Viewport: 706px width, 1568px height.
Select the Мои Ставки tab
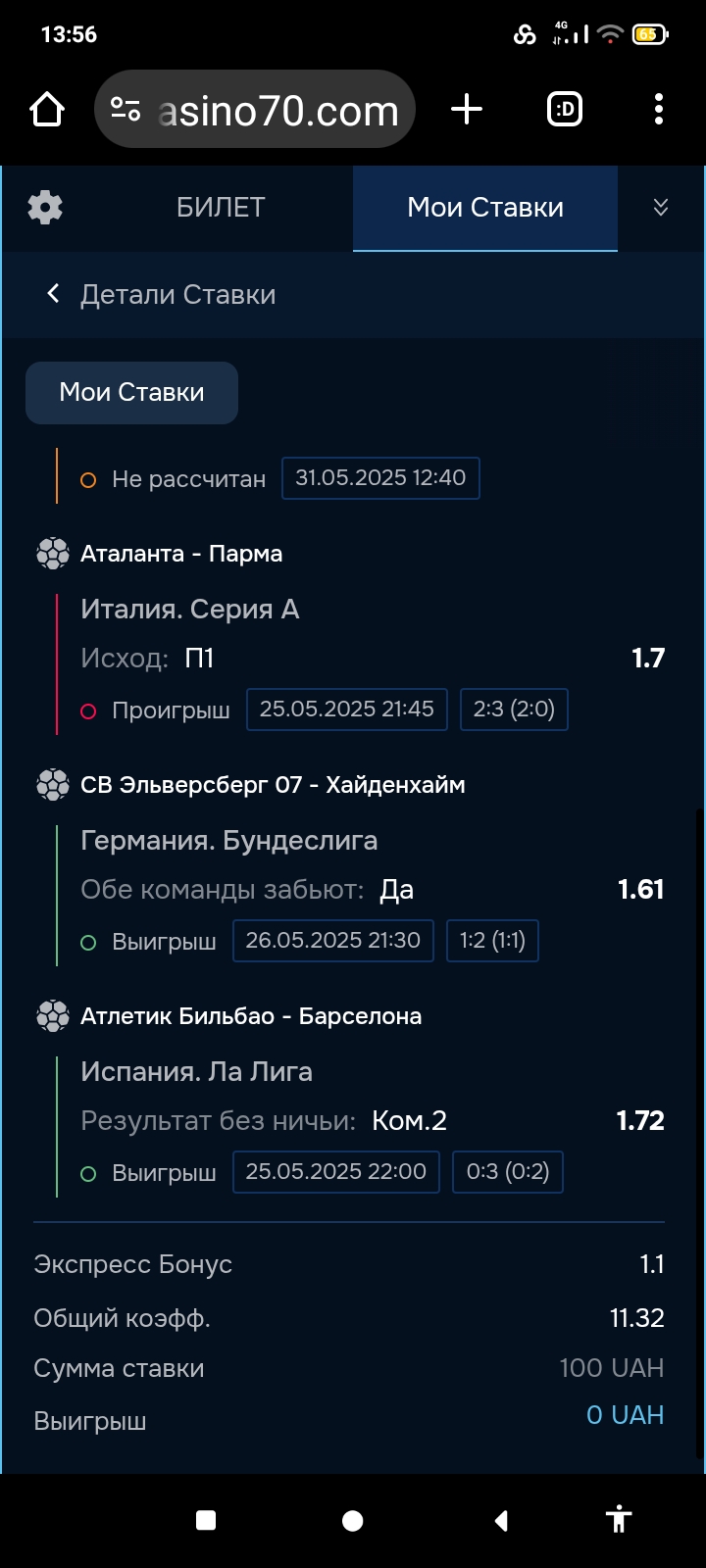click(x=485, y=208)
